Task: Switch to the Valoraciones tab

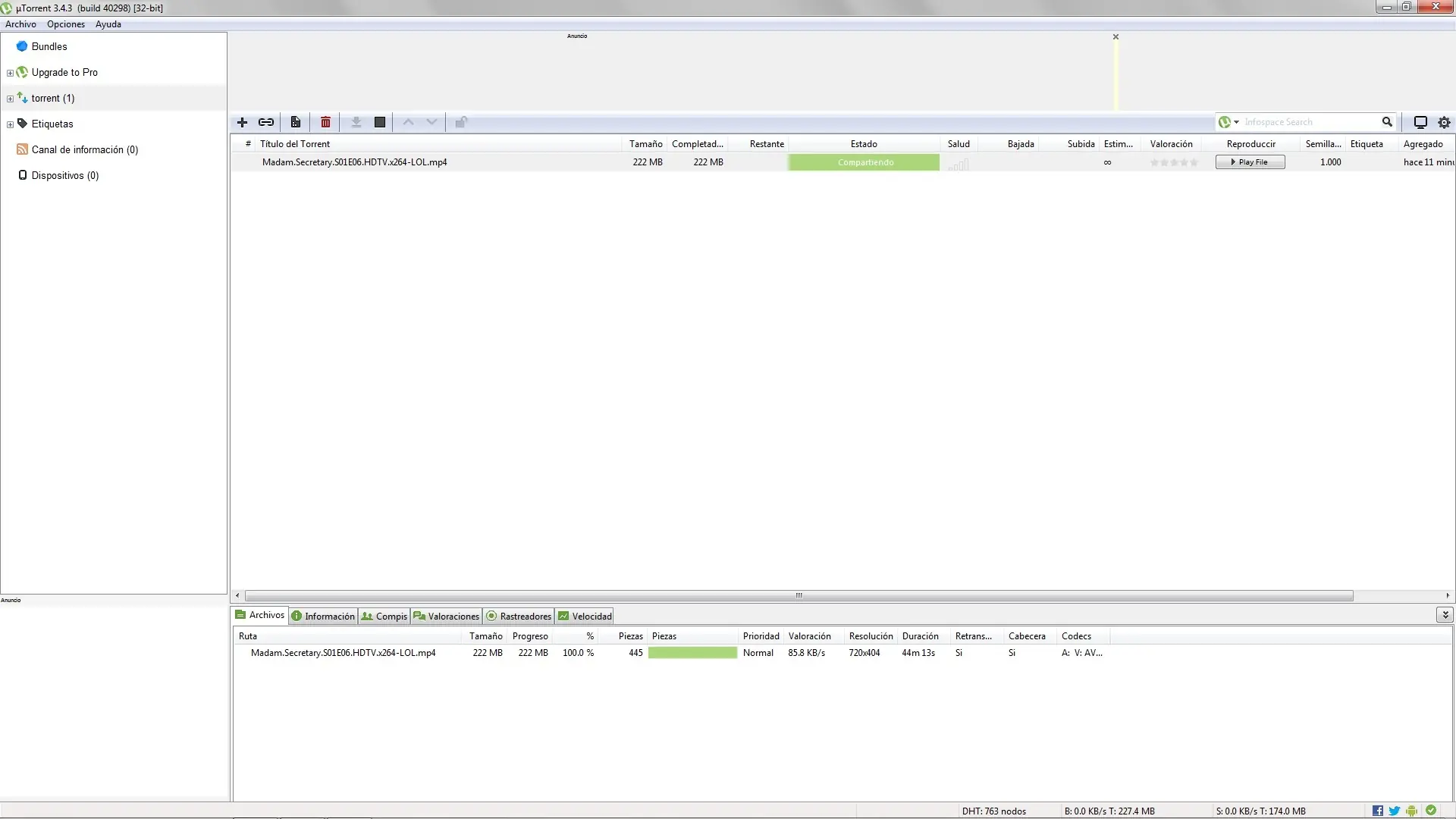Action: tap(447, 616)
